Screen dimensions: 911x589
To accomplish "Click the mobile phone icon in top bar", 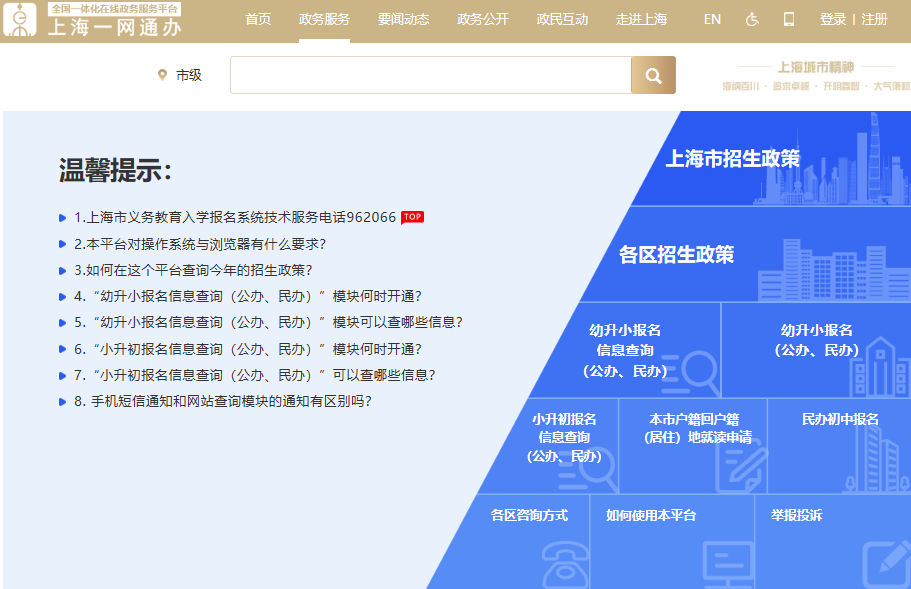I will 789,19.
